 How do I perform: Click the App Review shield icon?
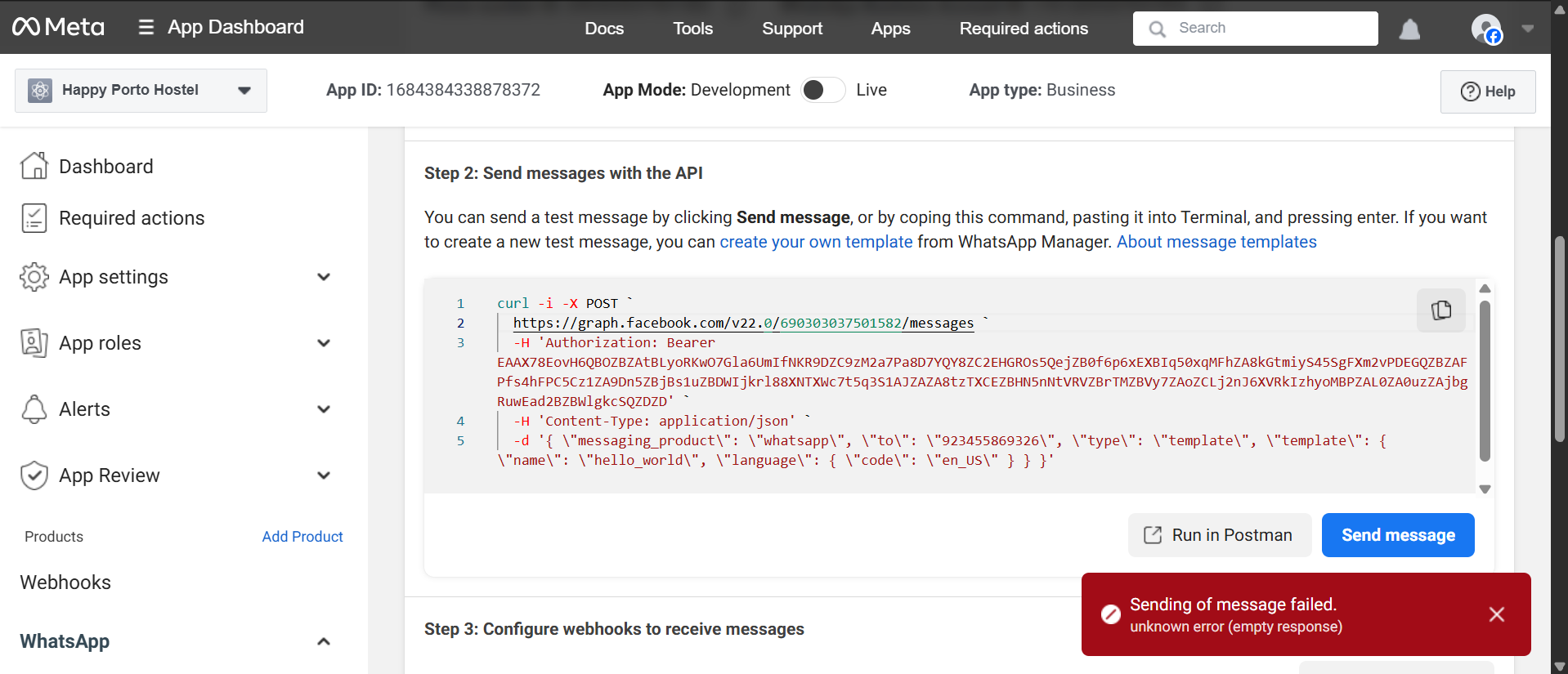tap(34, 475)
